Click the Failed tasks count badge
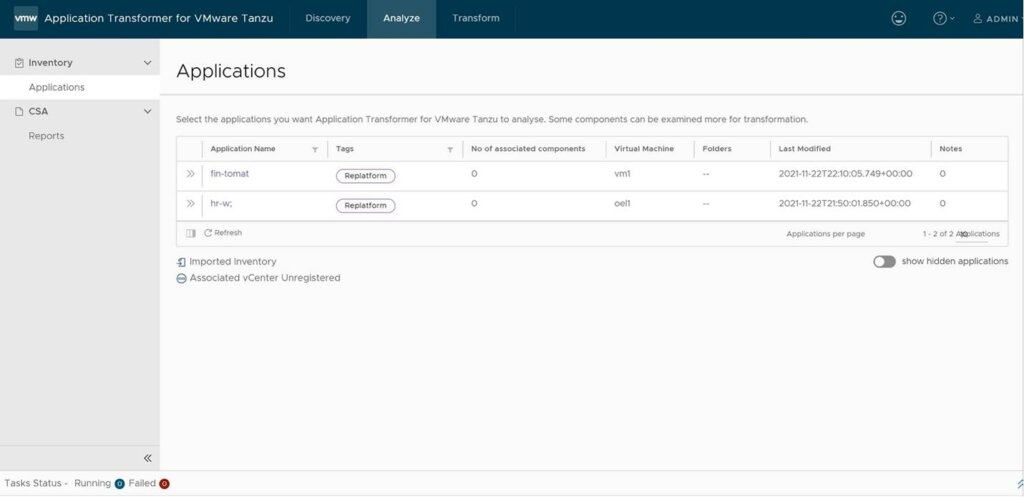This screenshot has width=1024, height=497. (165, 484)
